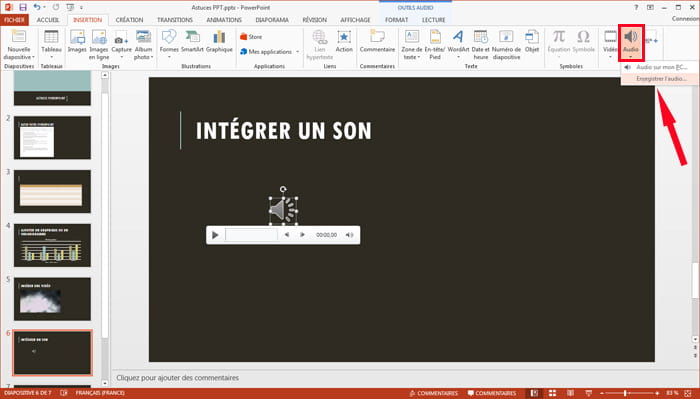This screenshot has height=399, width=700.
Task: Click the notes field Cliquez pour ajouter des commentaires
Action: pyautogui.click(x=178, y=378)
